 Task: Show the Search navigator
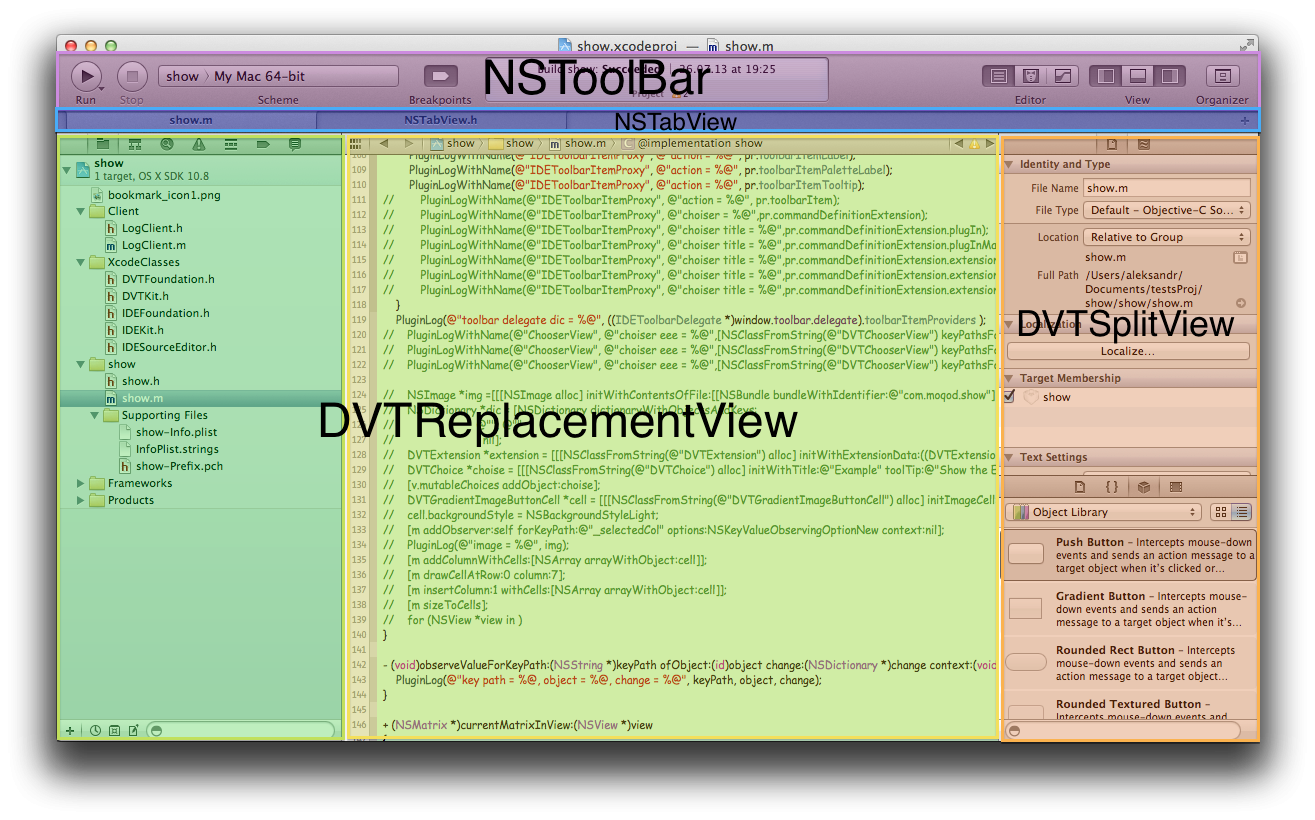[167, 145]
